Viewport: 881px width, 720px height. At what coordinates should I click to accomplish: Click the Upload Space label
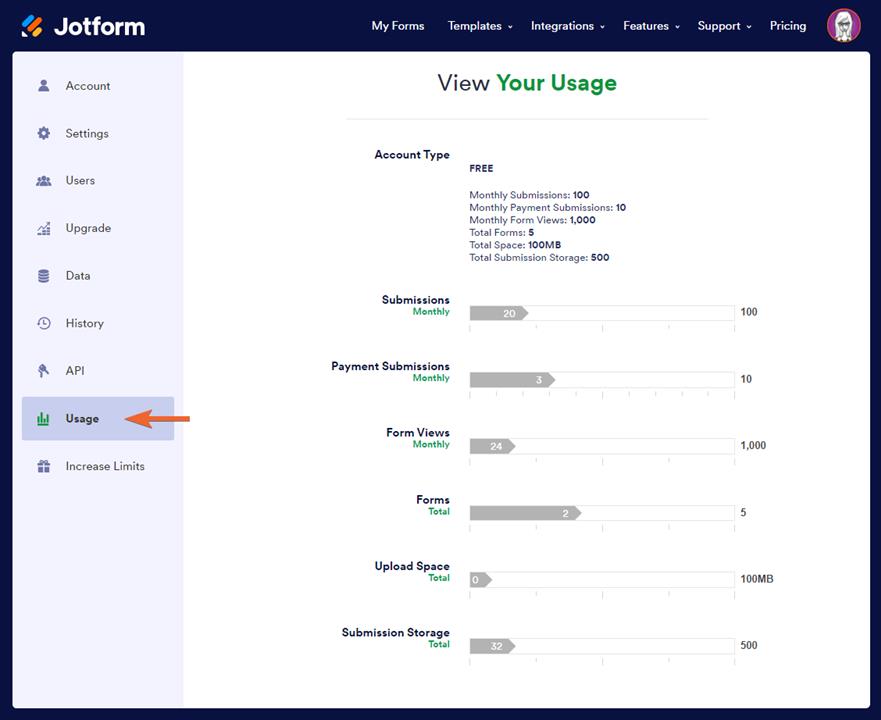[412, 566]
